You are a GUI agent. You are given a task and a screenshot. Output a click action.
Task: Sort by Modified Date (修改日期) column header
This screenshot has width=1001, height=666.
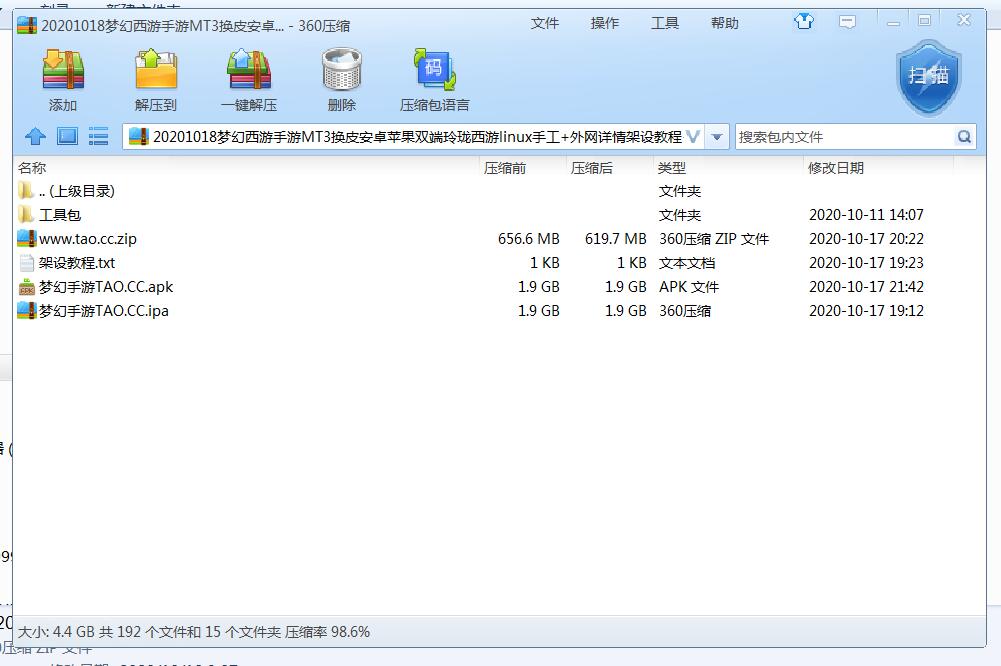(835, 168)
